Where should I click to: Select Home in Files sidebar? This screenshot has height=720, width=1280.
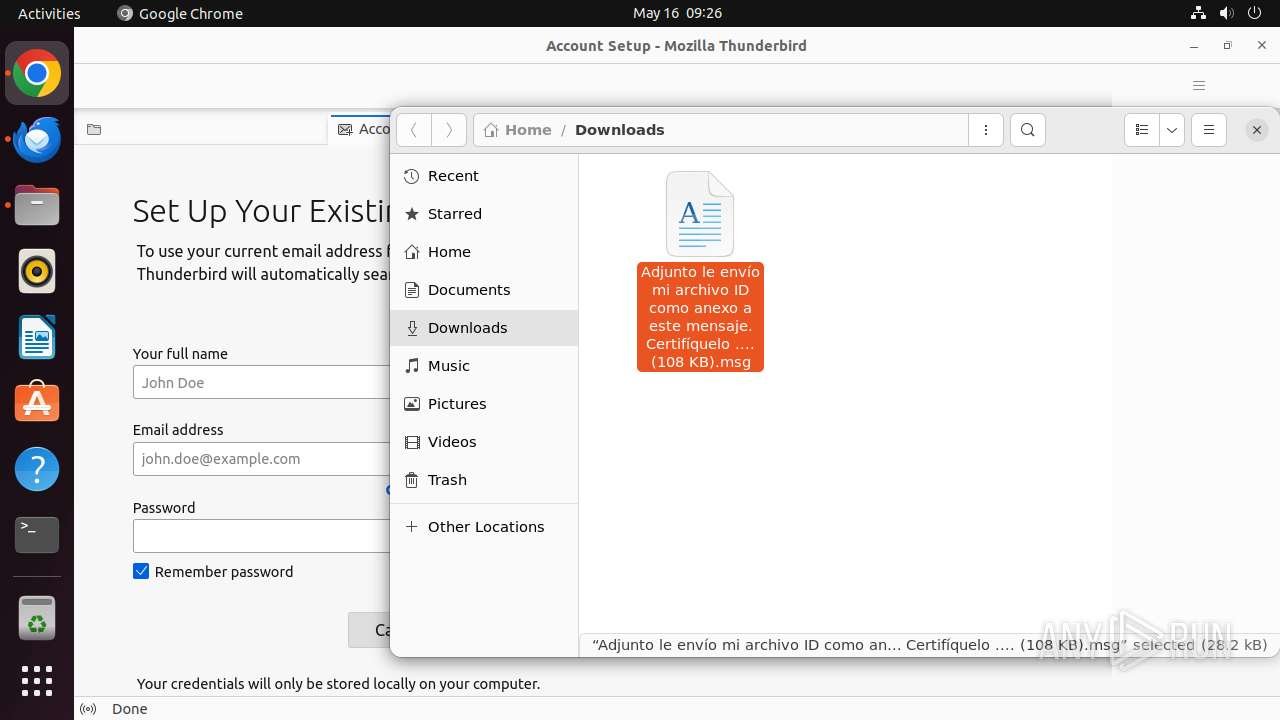pos(484,252)
